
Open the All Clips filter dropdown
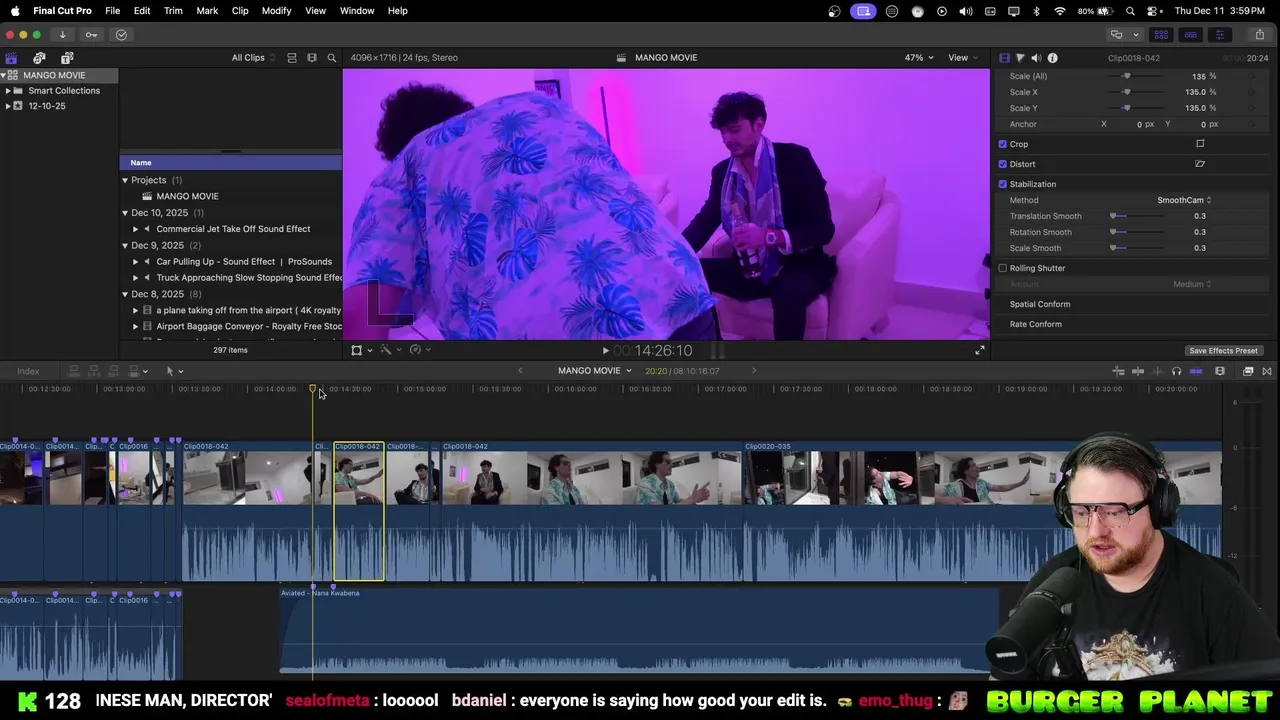(x=254, y=58)
